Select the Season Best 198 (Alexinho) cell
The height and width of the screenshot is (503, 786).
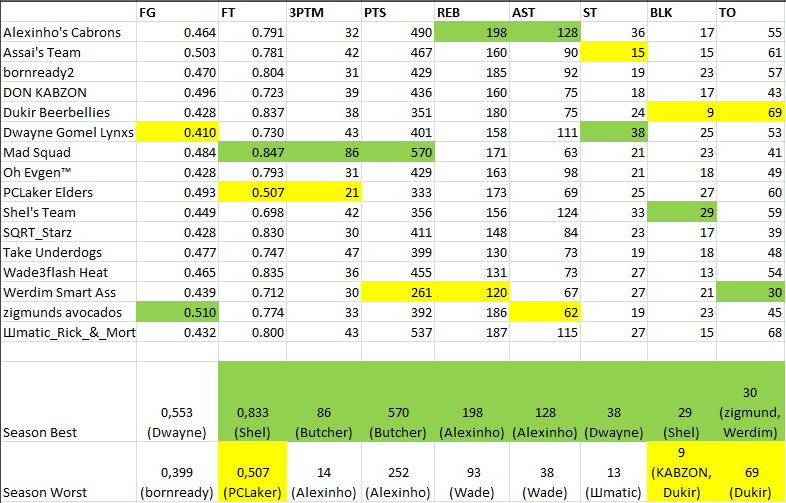pyautogui.click(x=472, y=402)
